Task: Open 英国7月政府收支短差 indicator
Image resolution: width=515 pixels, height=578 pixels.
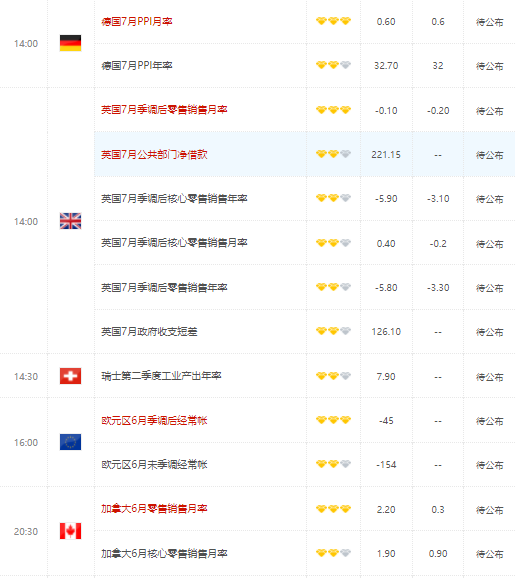Action: click(x=149, y=332)
